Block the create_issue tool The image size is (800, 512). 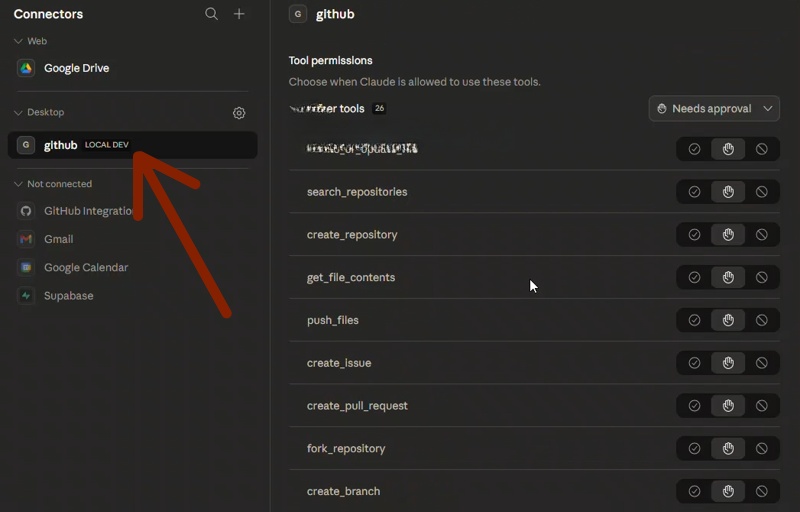pyautogui.click(x=762, y=363)
